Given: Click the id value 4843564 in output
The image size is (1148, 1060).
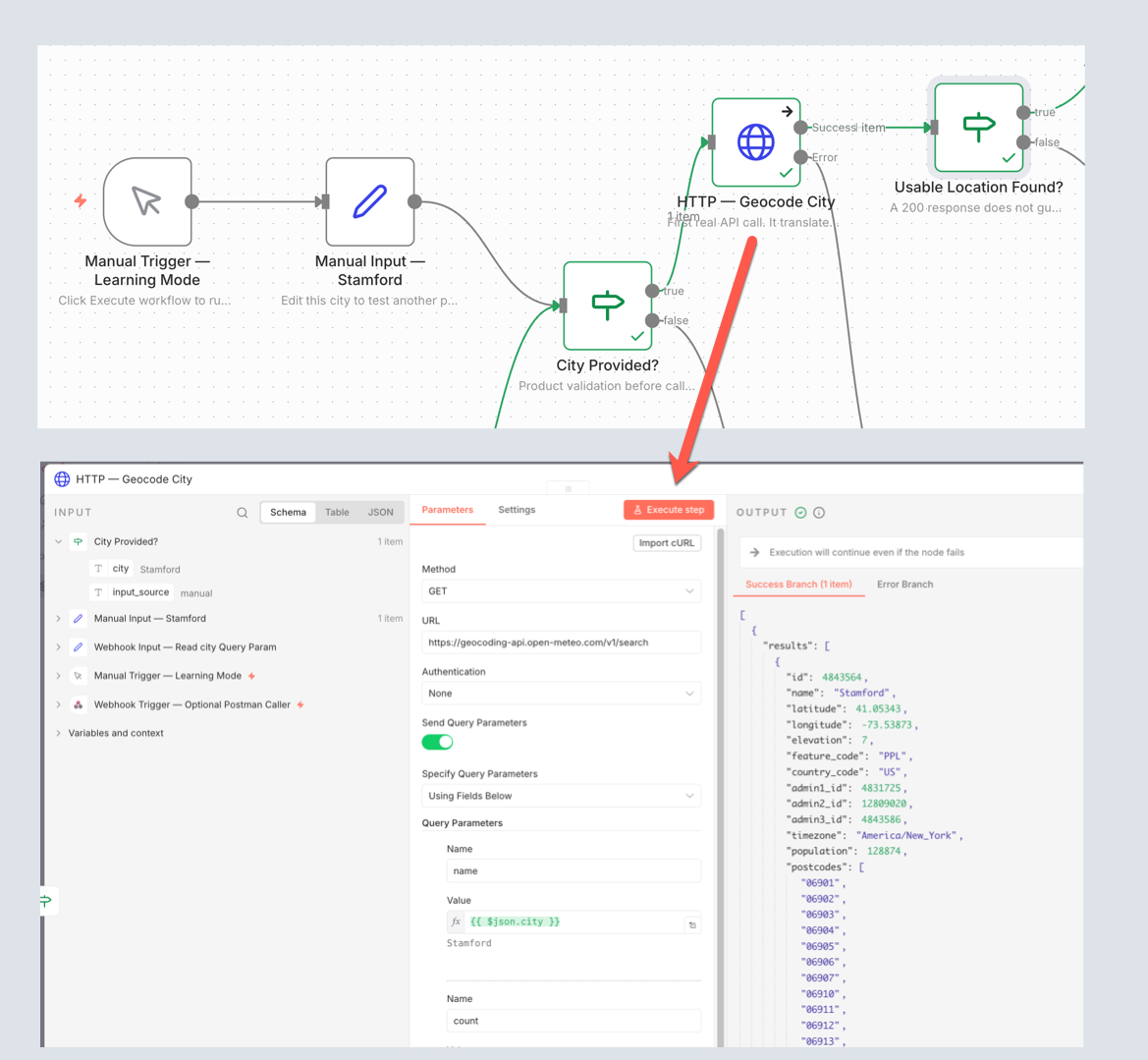Looking at the screenshot, I should coord(842,678).
